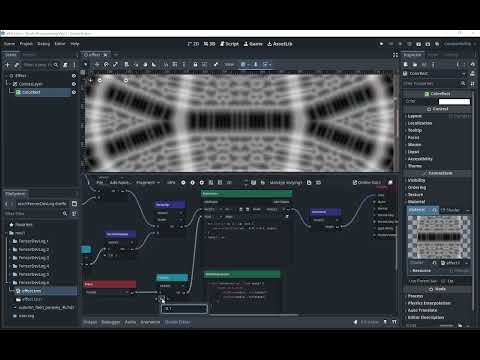Open the Scene menu
This screenshot has width=480, height=360.
click(x=9, y=44)
